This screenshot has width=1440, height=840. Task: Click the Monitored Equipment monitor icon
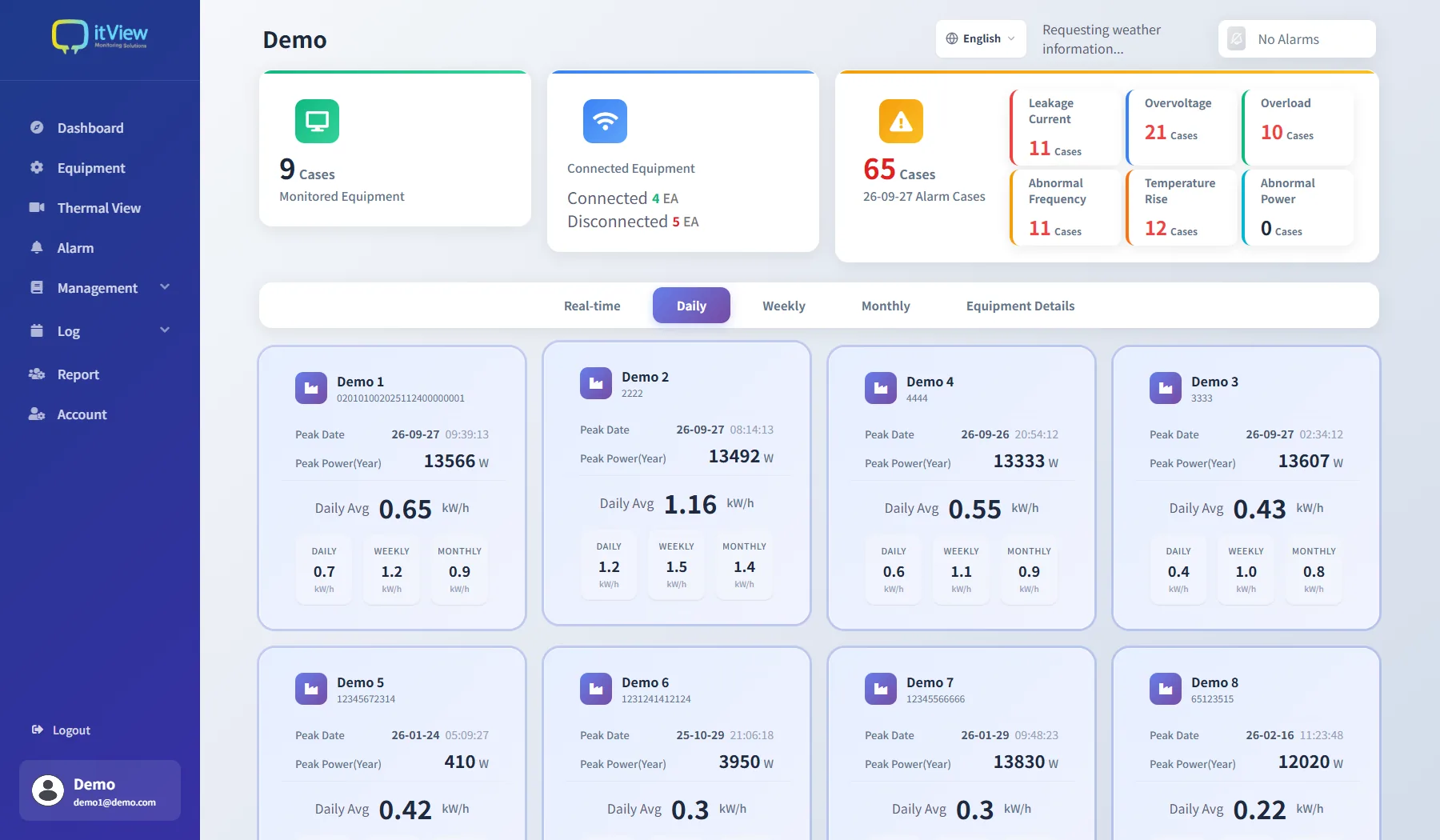(317, 121)
